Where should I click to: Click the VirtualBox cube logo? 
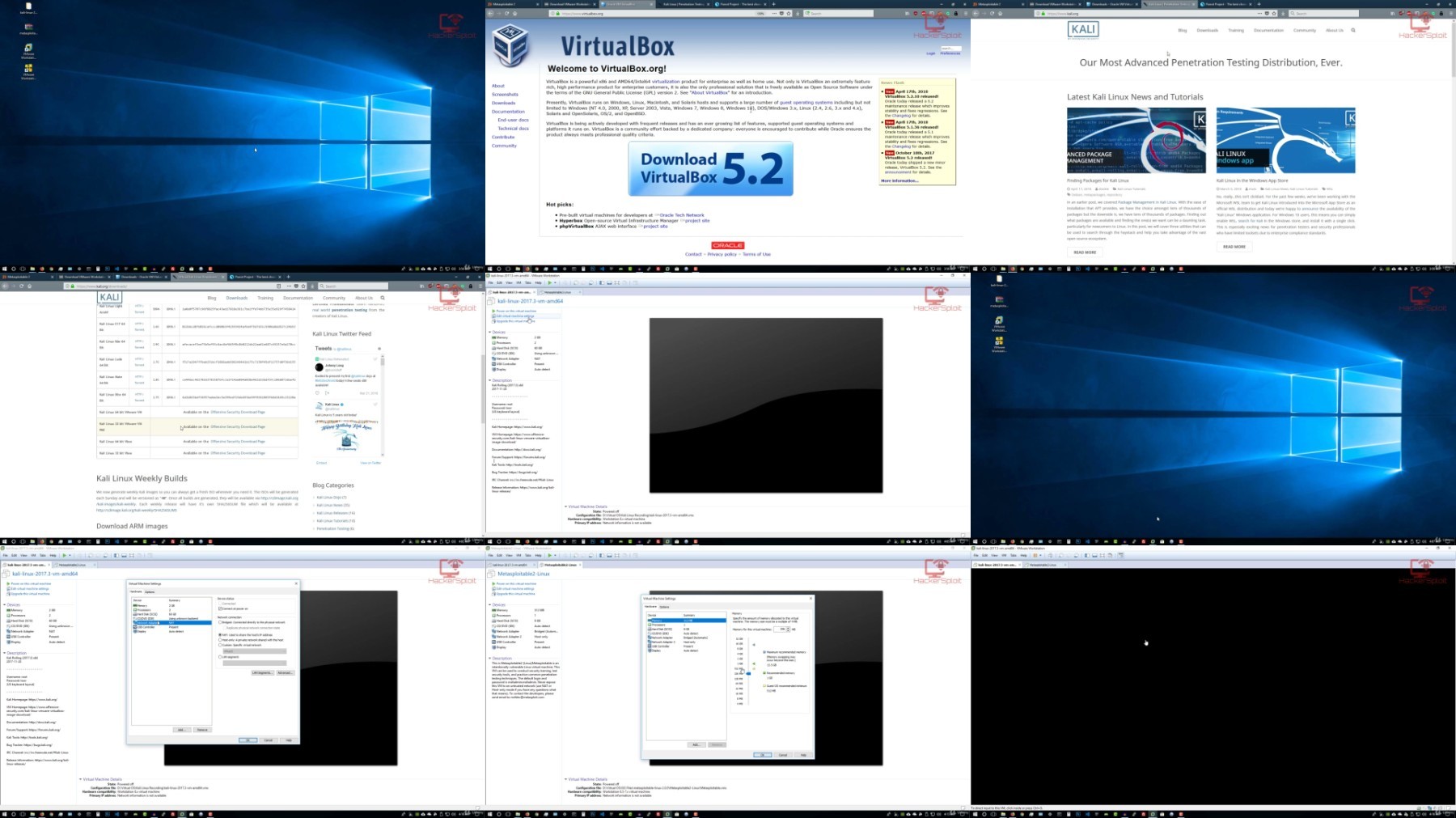click(x=510, y=45)
